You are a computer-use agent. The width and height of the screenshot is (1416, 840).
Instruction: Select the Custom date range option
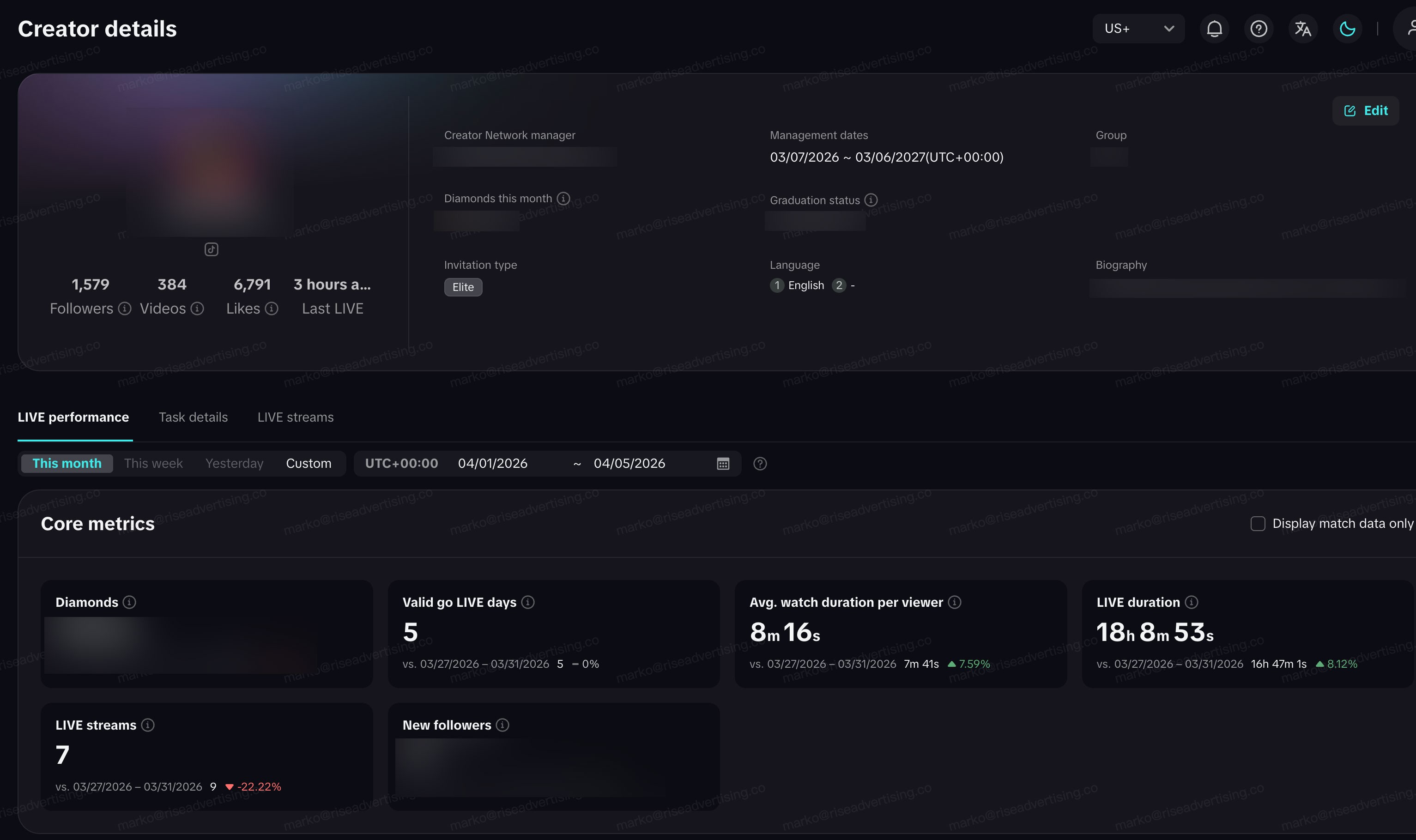[309, 464]
